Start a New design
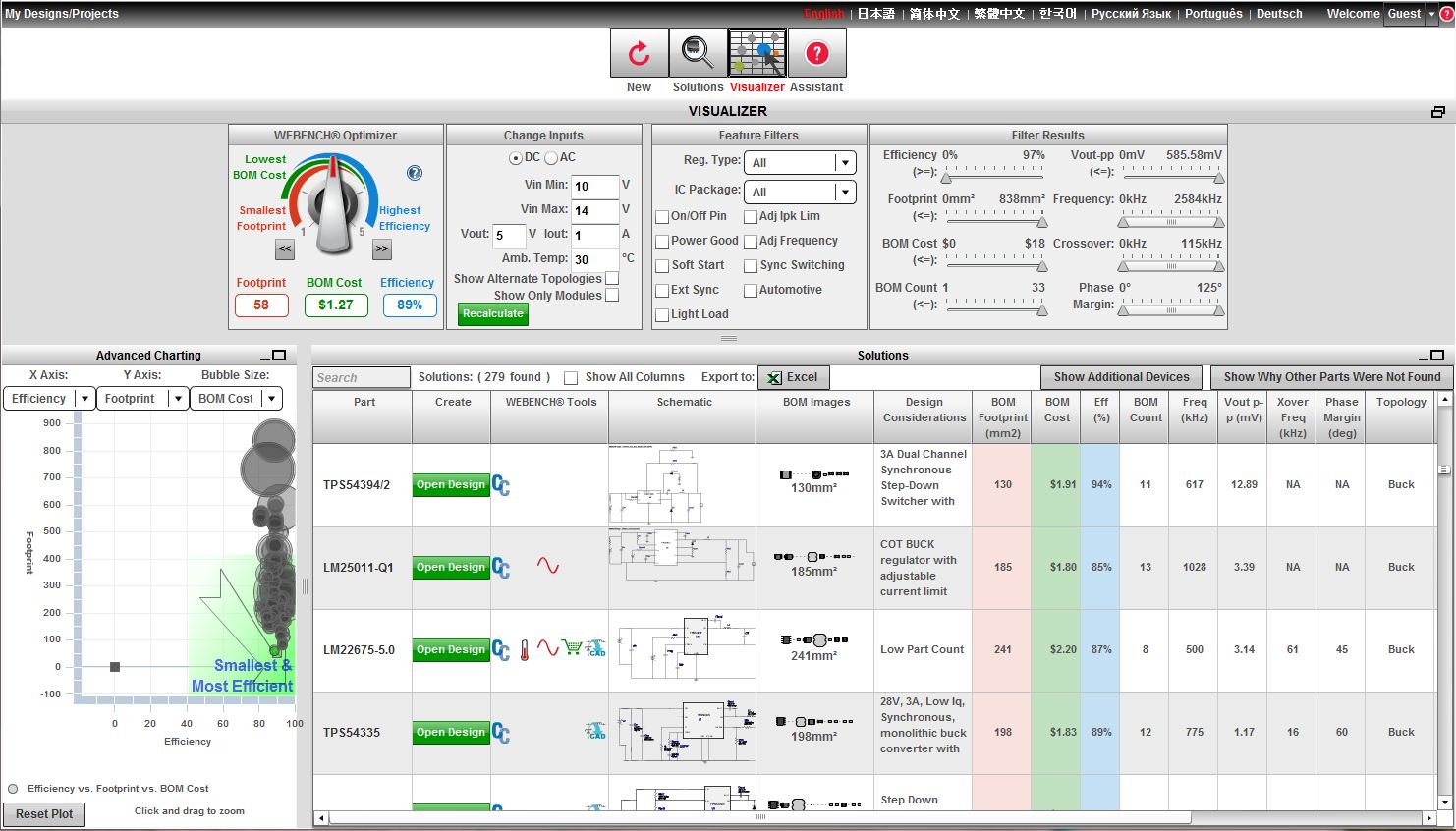This screenshot has width=1456, height=831. [x=640, y=53]
